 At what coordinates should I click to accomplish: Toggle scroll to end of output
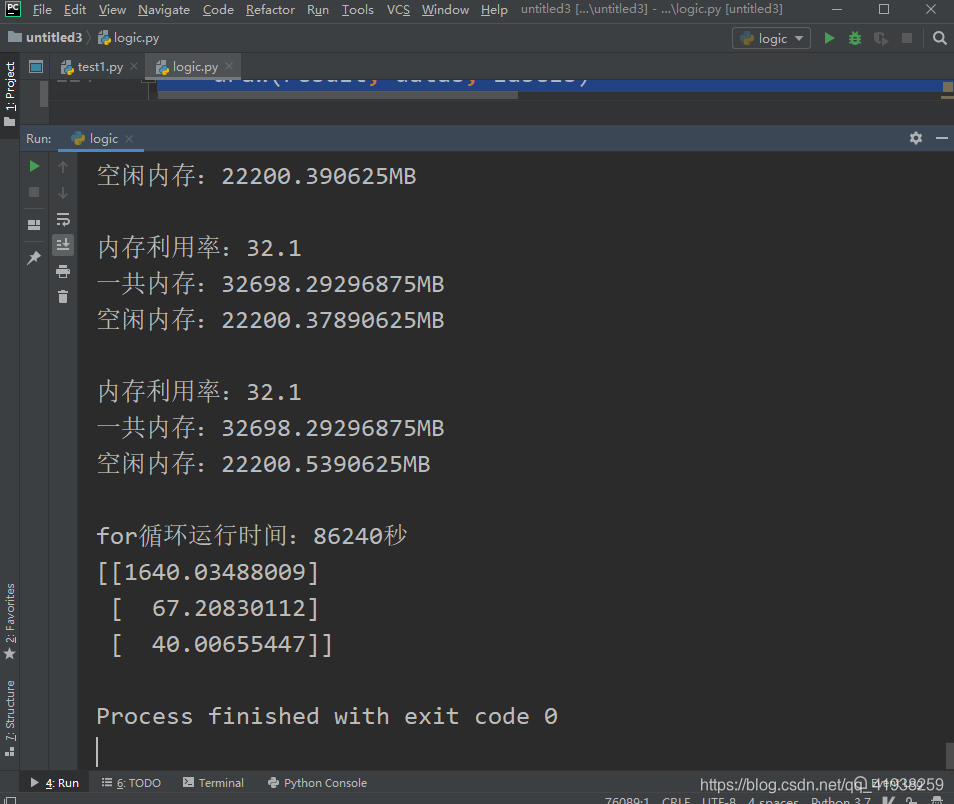(x=63, y=245)
